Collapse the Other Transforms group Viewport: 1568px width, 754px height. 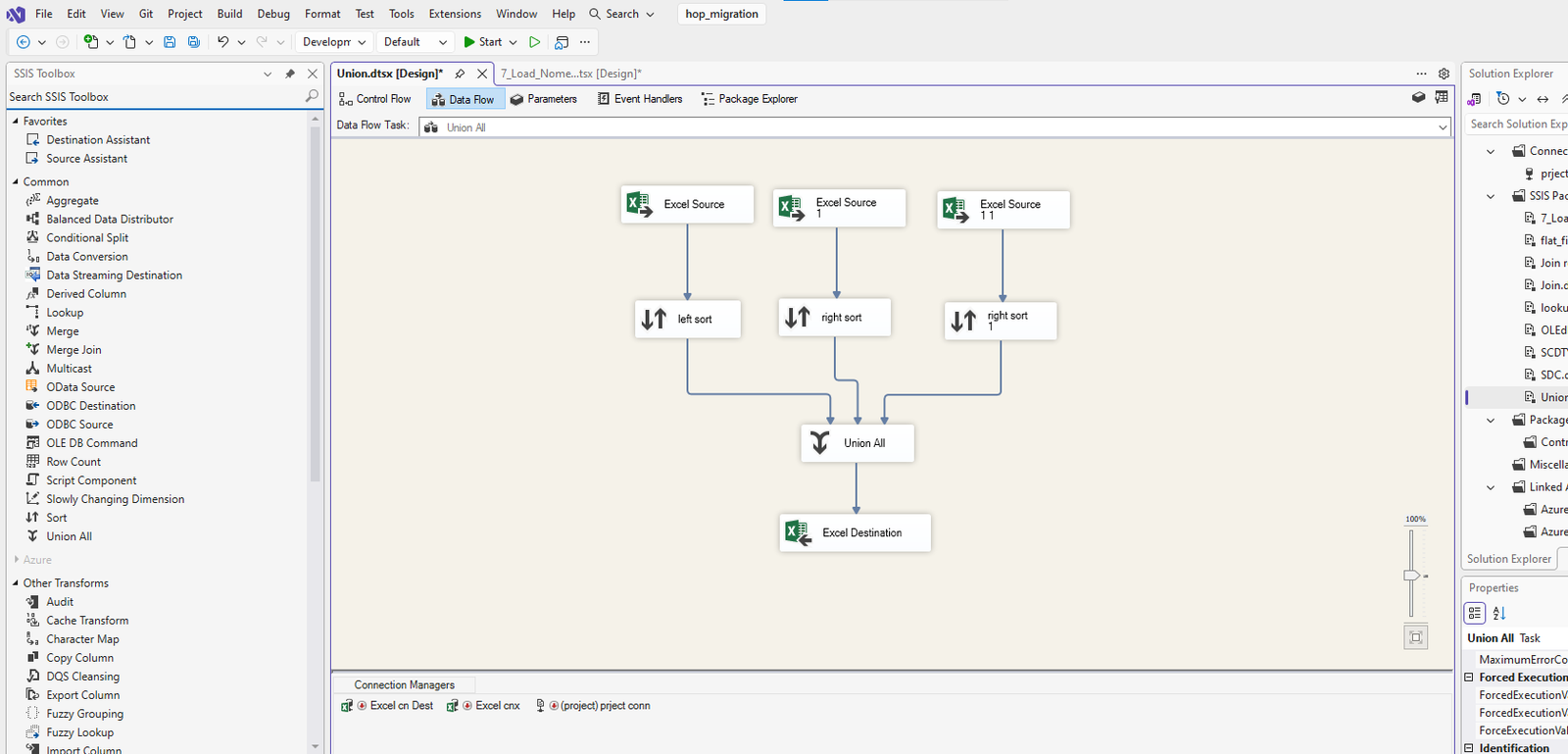(x=16, y=583)
